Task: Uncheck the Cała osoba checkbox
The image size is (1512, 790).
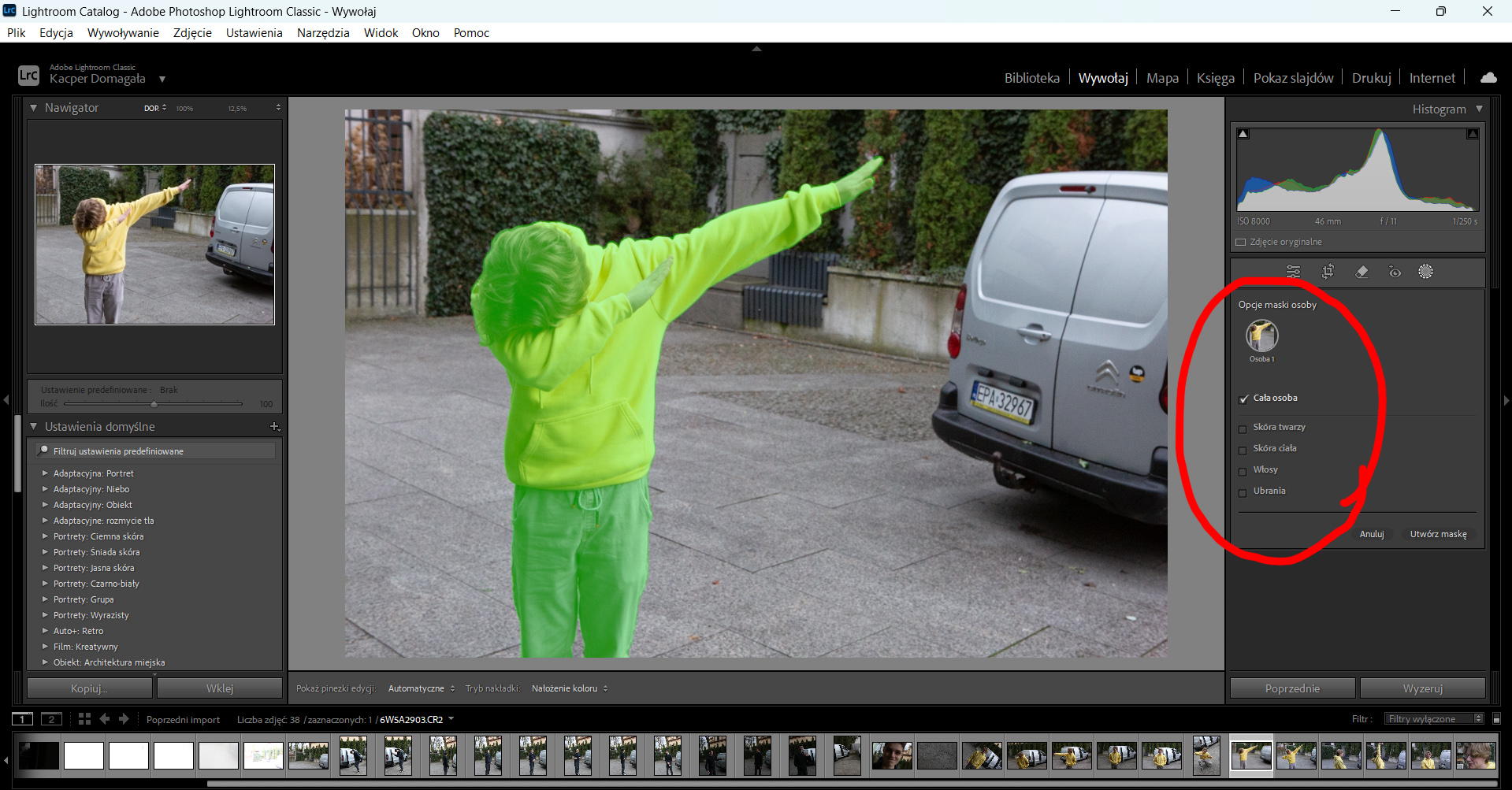Action: (x=1243, y=399)
